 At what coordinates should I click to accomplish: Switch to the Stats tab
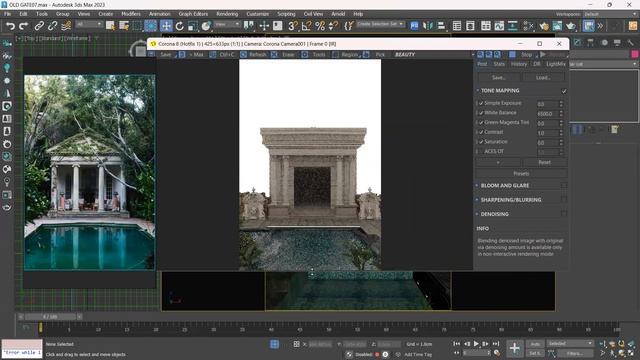click(499, 64)
